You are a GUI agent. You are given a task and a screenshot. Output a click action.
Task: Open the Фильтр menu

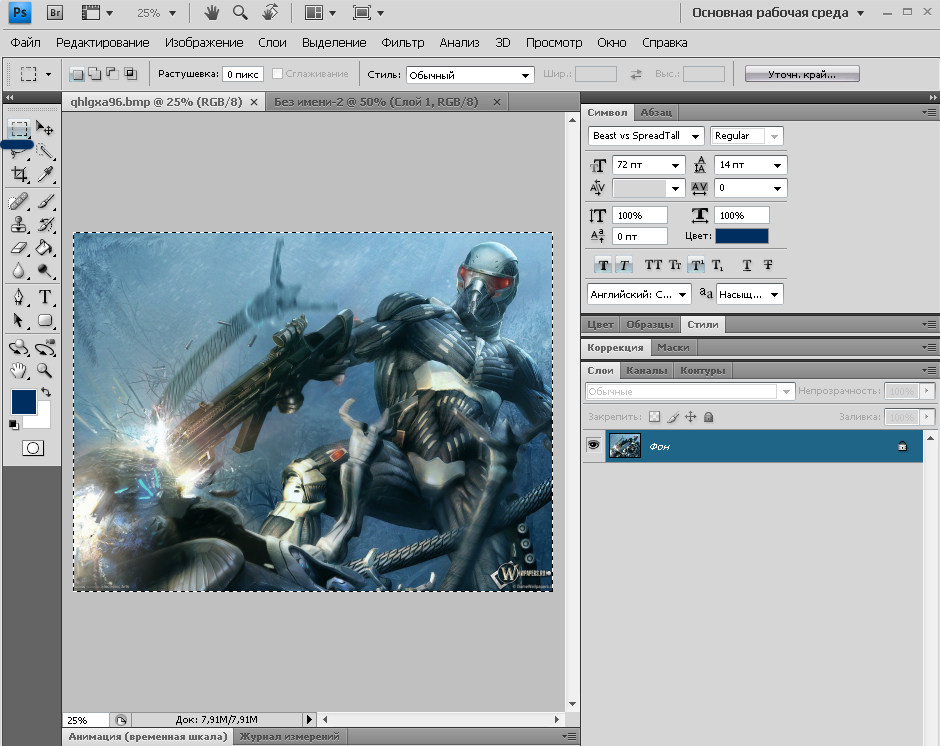pyautogui.click(x=402, y=43)
